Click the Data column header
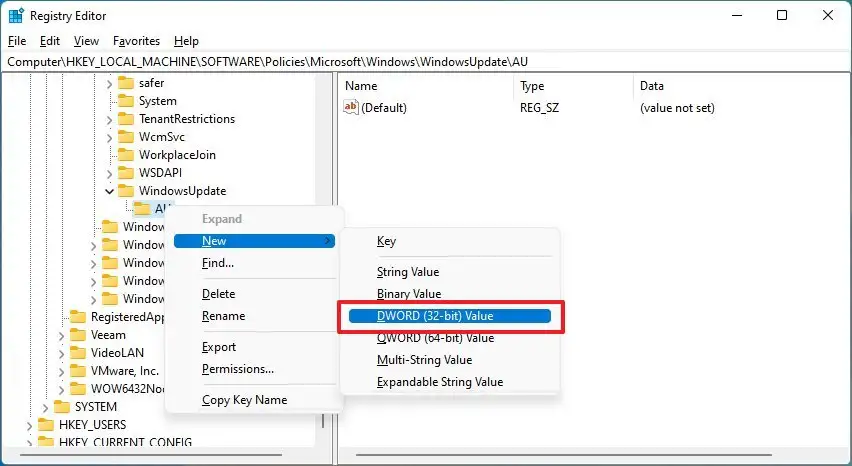The image size is (852, 466). 652,86
